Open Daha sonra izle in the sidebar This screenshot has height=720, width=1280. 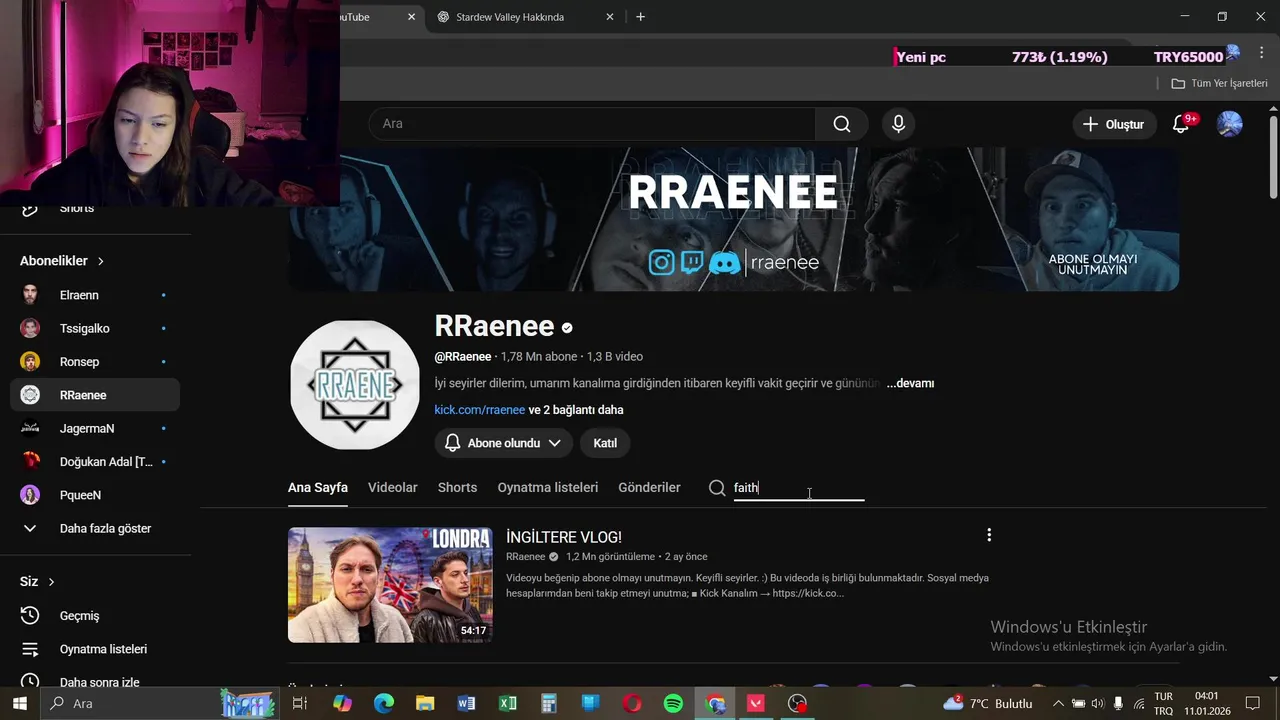pos(95,682)
